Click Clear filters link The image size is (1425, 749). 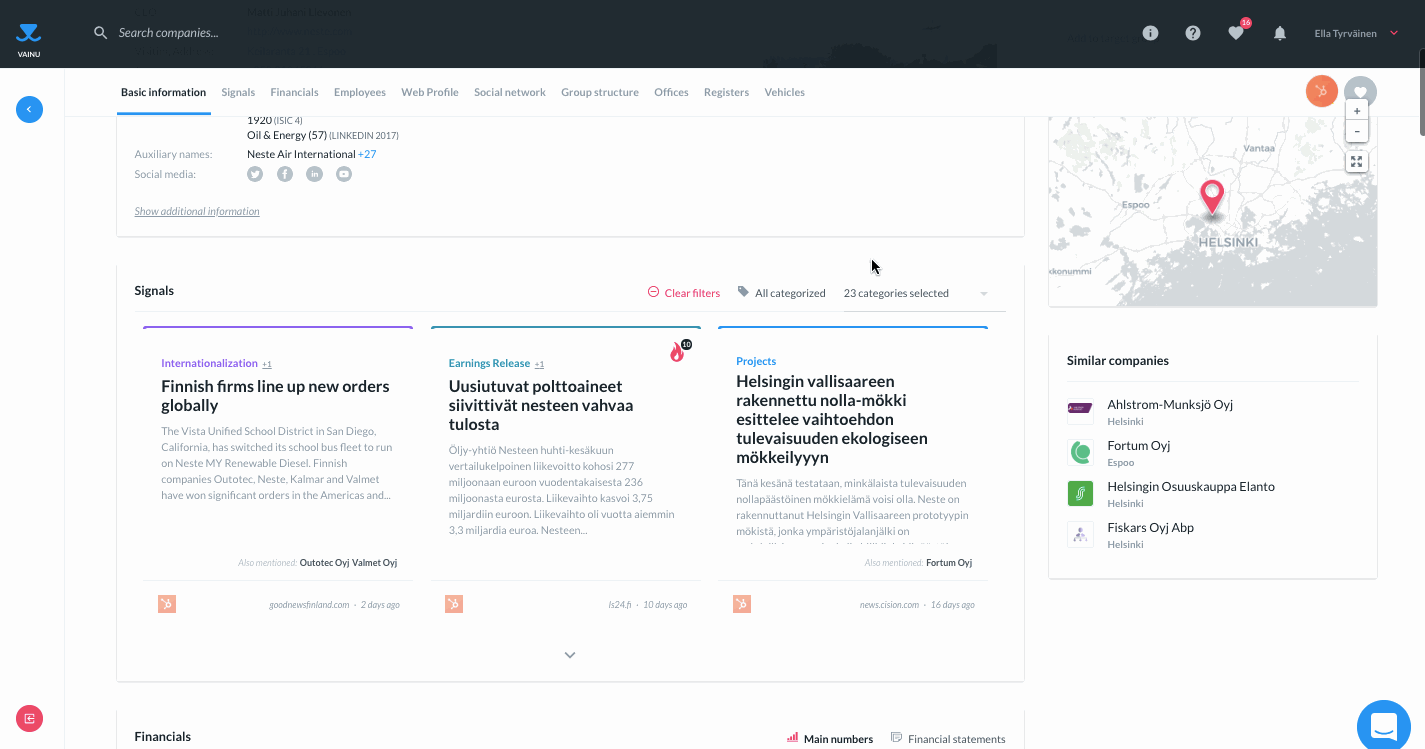click(x=684, y=293)
